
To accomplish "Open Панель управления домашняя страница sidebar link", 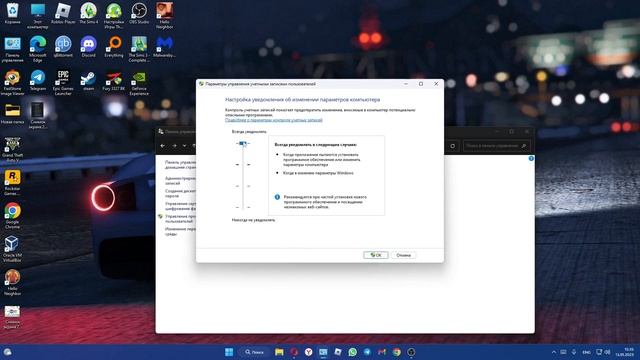I will pyautogui.click(x=180, y=164).
